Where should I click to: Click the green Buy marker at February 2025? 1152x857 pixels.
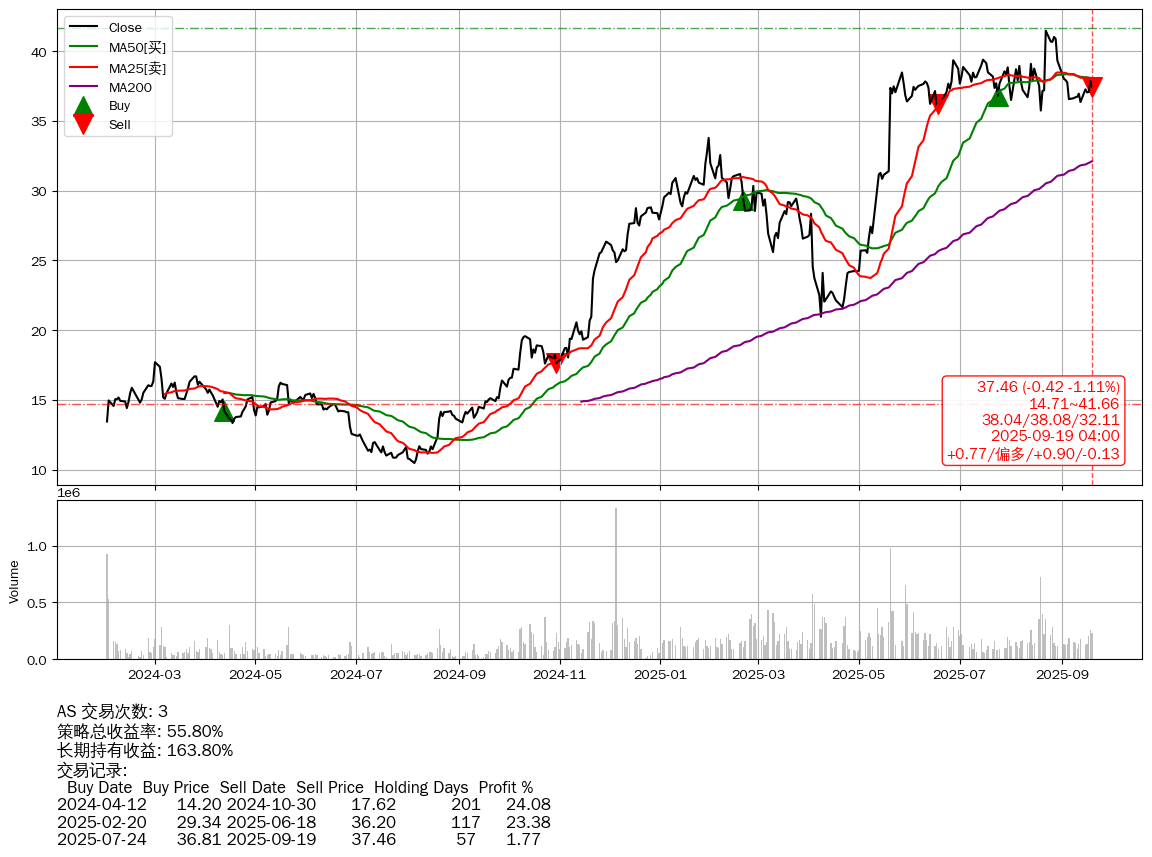click(743, 201)
